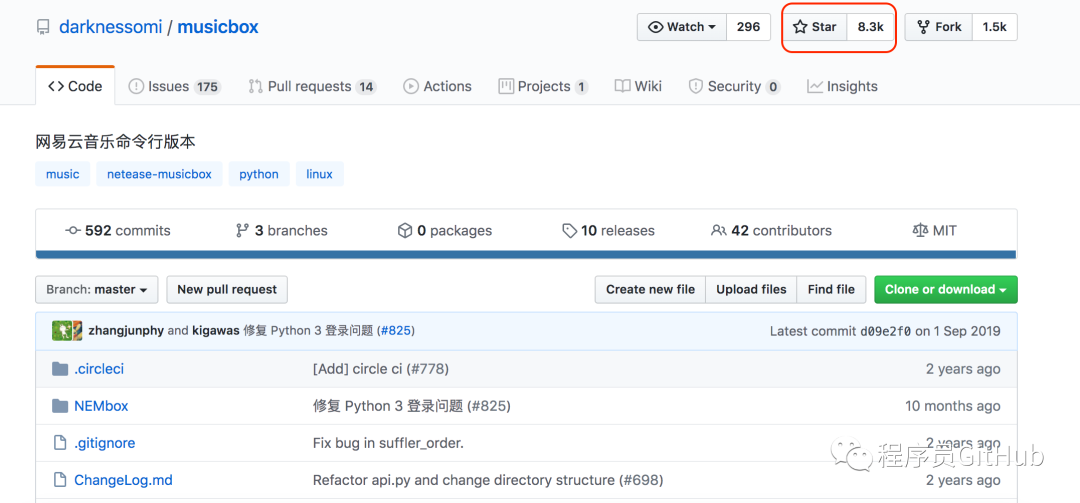
Task: Click the .gitignore file icon
Action: coord(60,442)
